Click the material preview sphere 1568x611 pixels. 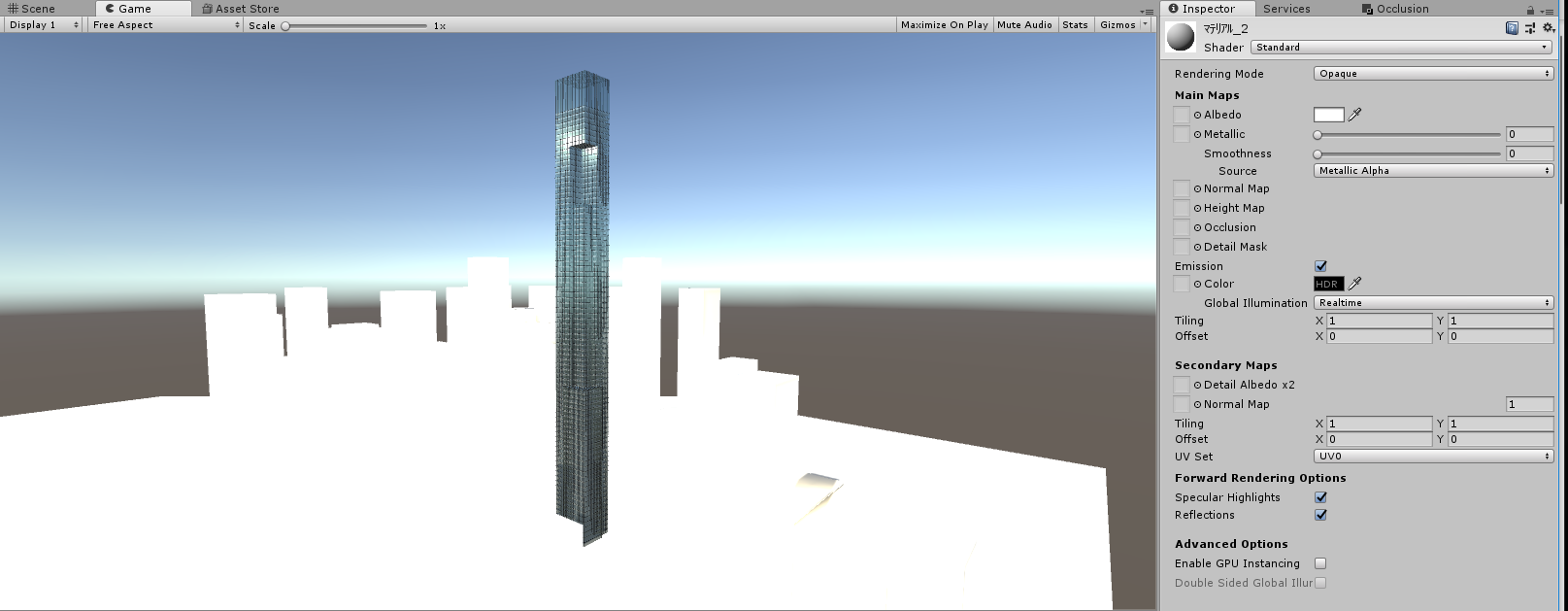[1181, 37]
